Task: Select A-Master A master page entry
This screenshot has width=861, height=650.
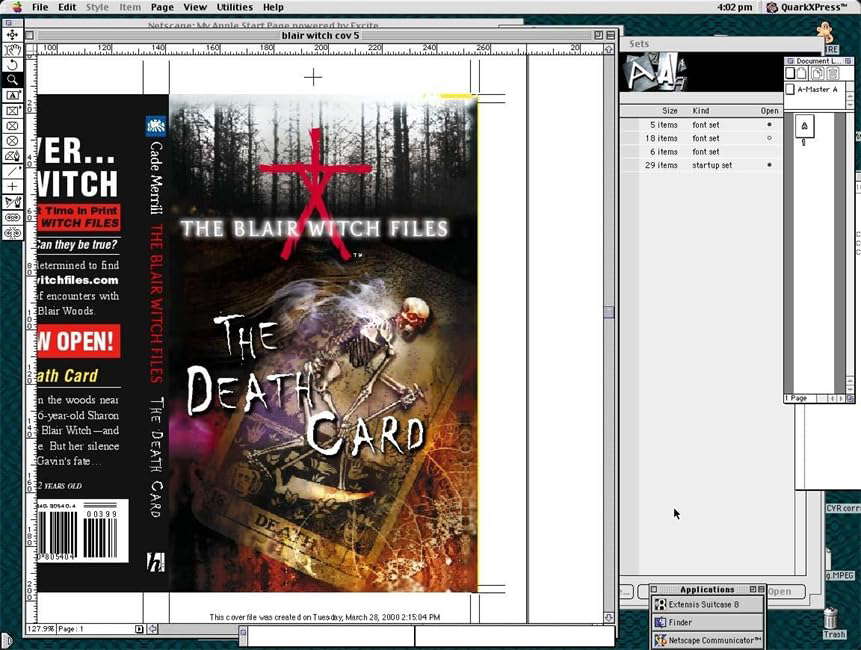Action: tap(817, 89)
